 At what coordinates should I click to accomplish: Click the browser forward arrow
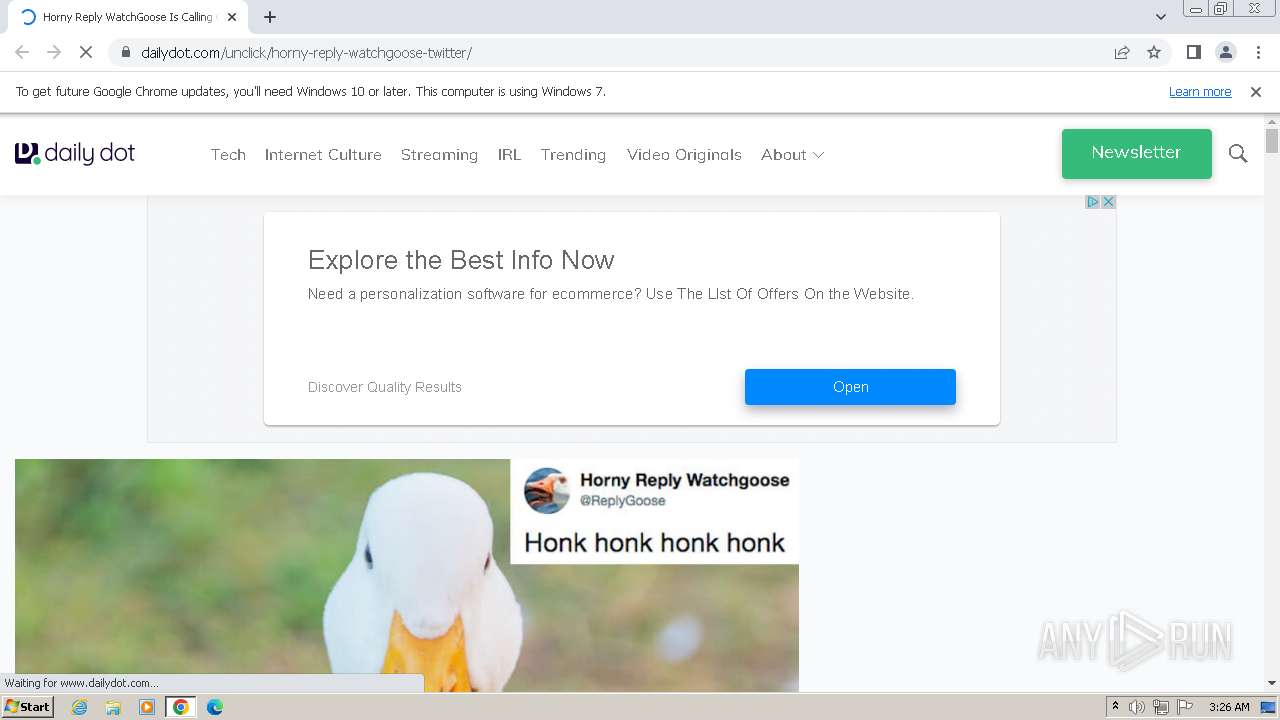point(54,52)
